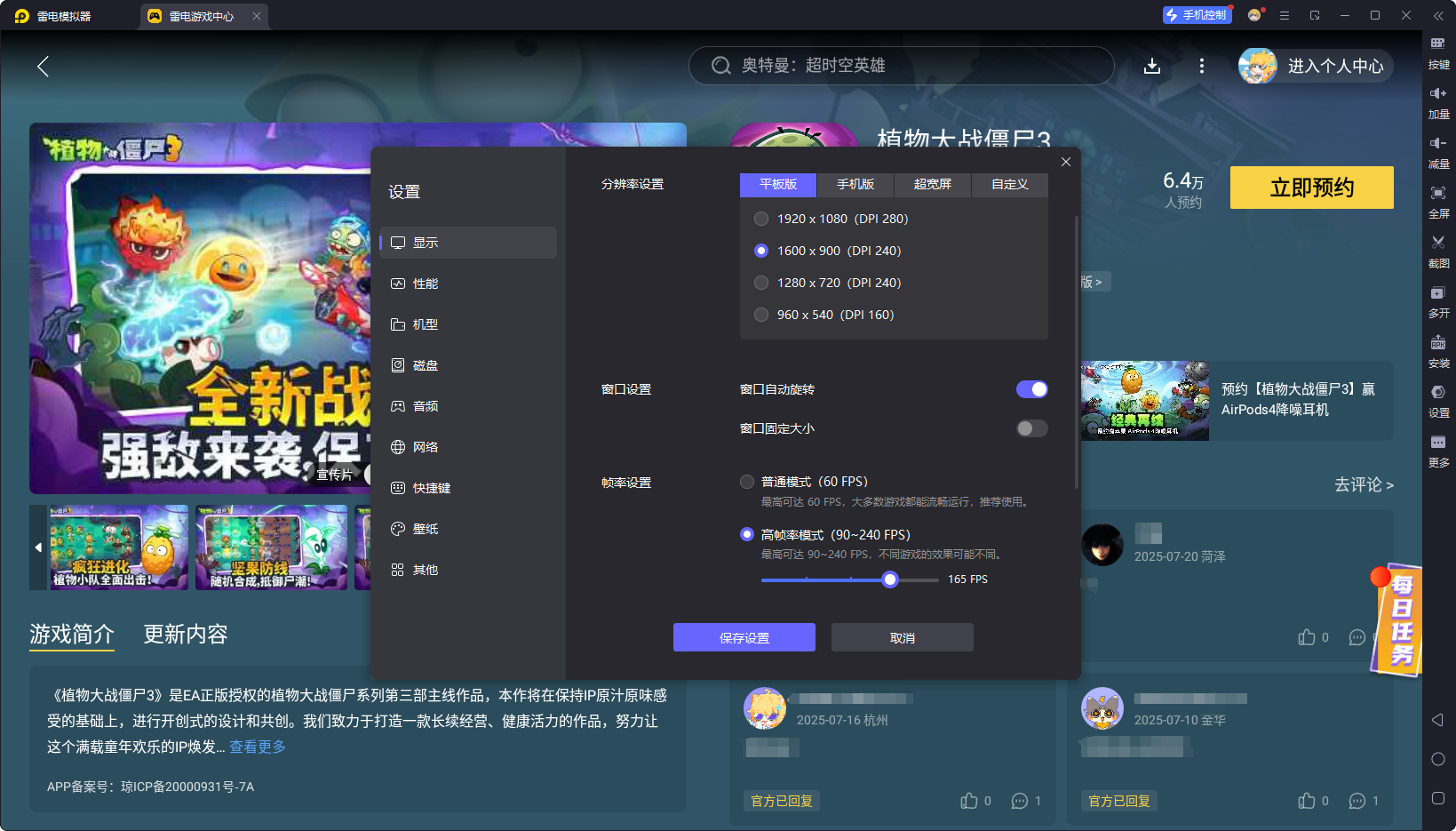Click the Android back triangle in sidebar
This screenshot has width=1456, height=831.
(x=1438, y=720)
